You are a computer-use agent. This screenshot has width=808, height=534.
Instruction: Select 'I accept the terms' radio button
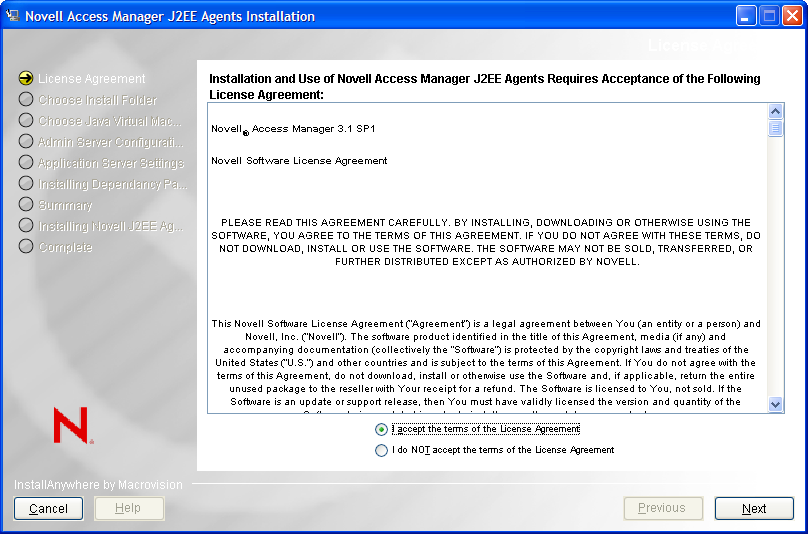pyautogui.click(x=381, y=429)
